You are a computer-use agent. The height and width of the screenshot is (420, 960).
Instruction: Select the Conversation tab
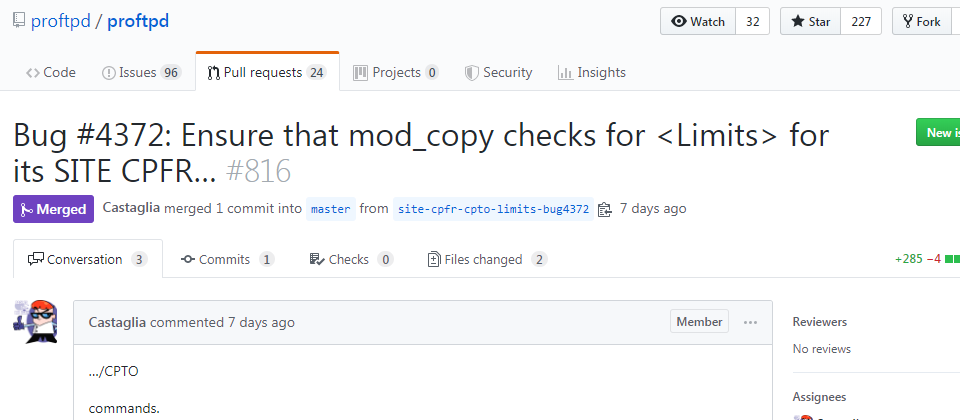coord(88,259)
